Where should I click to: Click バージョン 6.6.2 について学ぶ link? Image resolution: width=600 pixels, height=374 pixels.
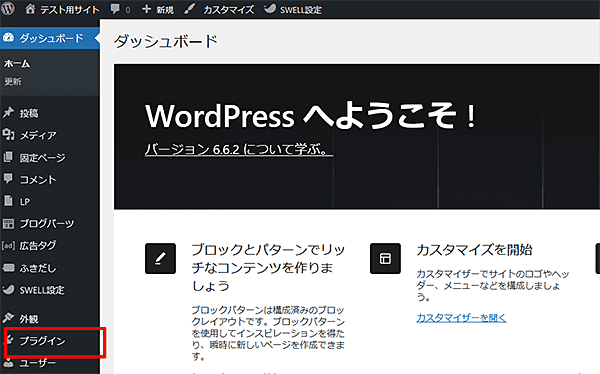click(x=238, y=149)
